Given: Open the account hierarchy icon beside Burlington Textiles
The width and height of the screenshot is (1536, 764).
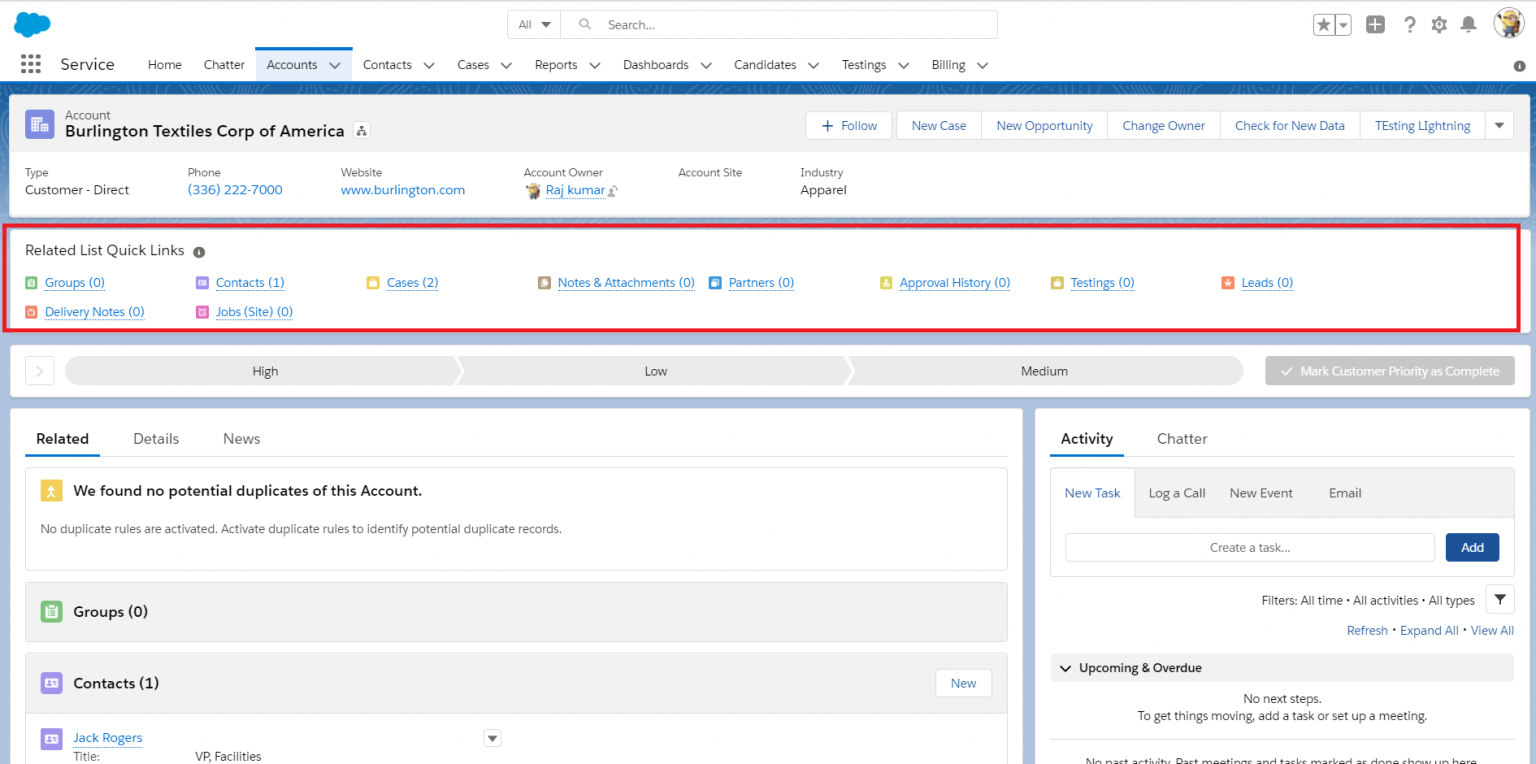Looking at the screenshot, I should point(360,130).
